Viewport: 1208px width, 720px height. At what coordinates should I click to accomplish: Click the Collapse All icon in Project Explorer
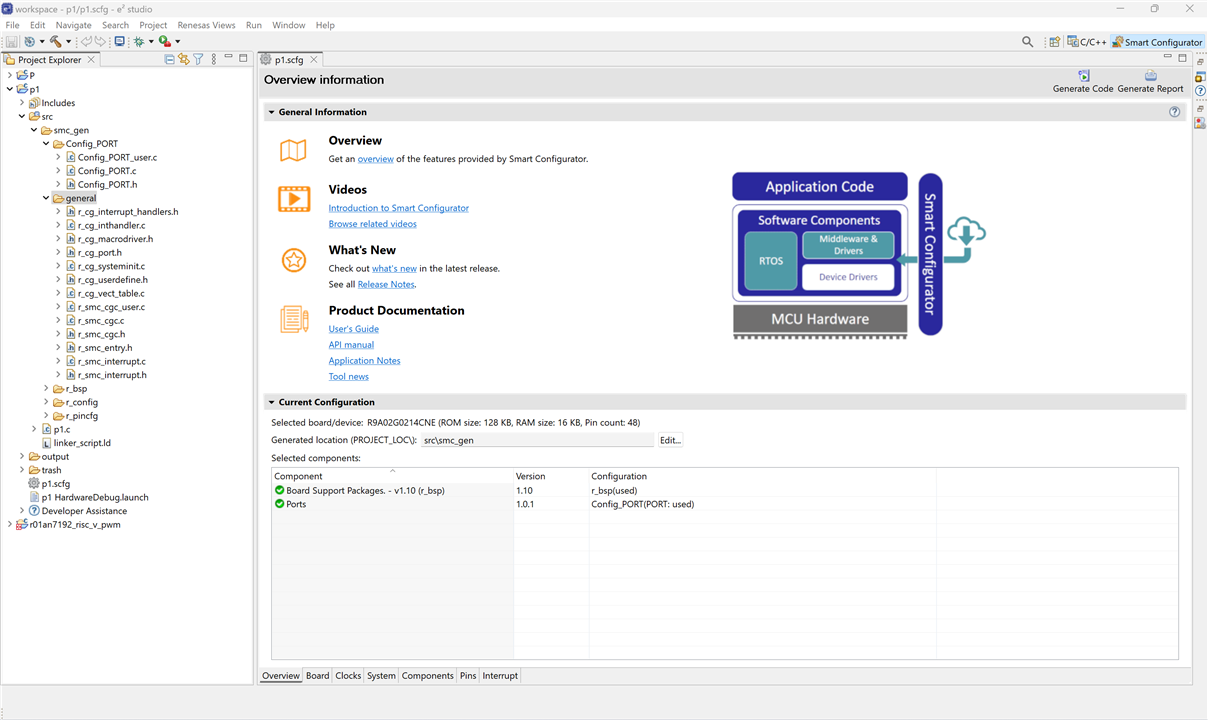169,60
